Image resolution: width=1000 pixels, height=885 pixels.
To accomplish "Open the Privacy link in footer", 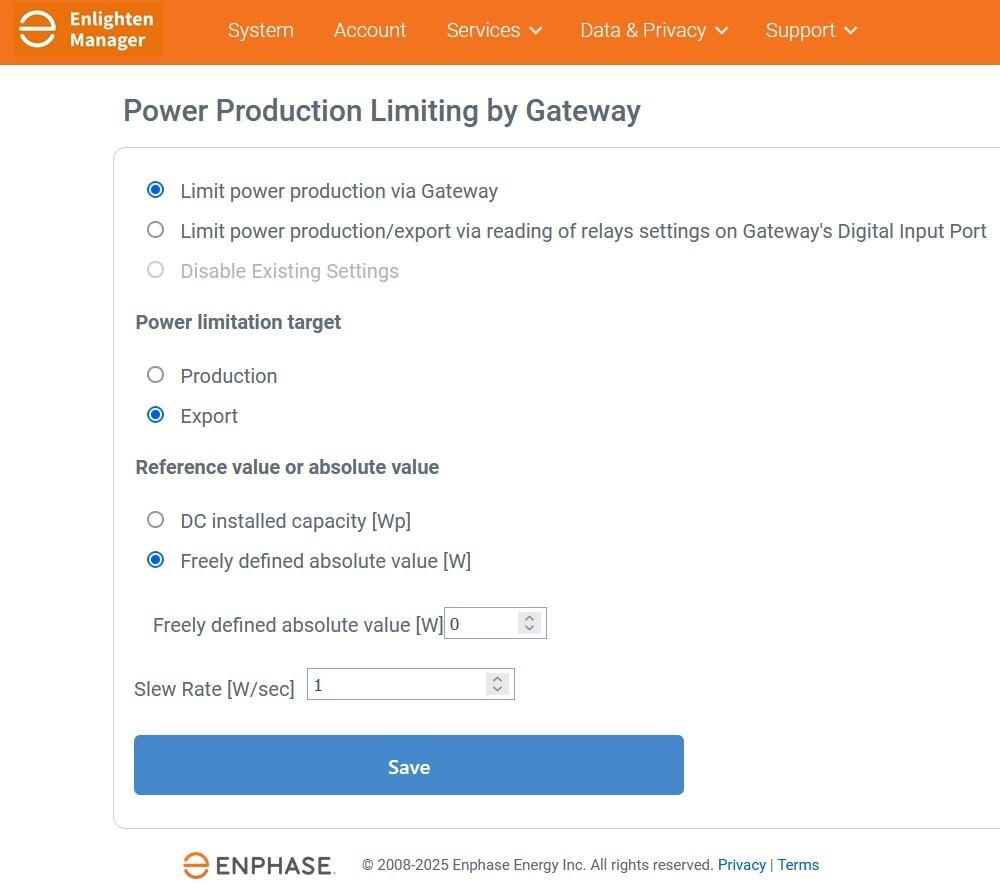I will [x=742, y=865].
